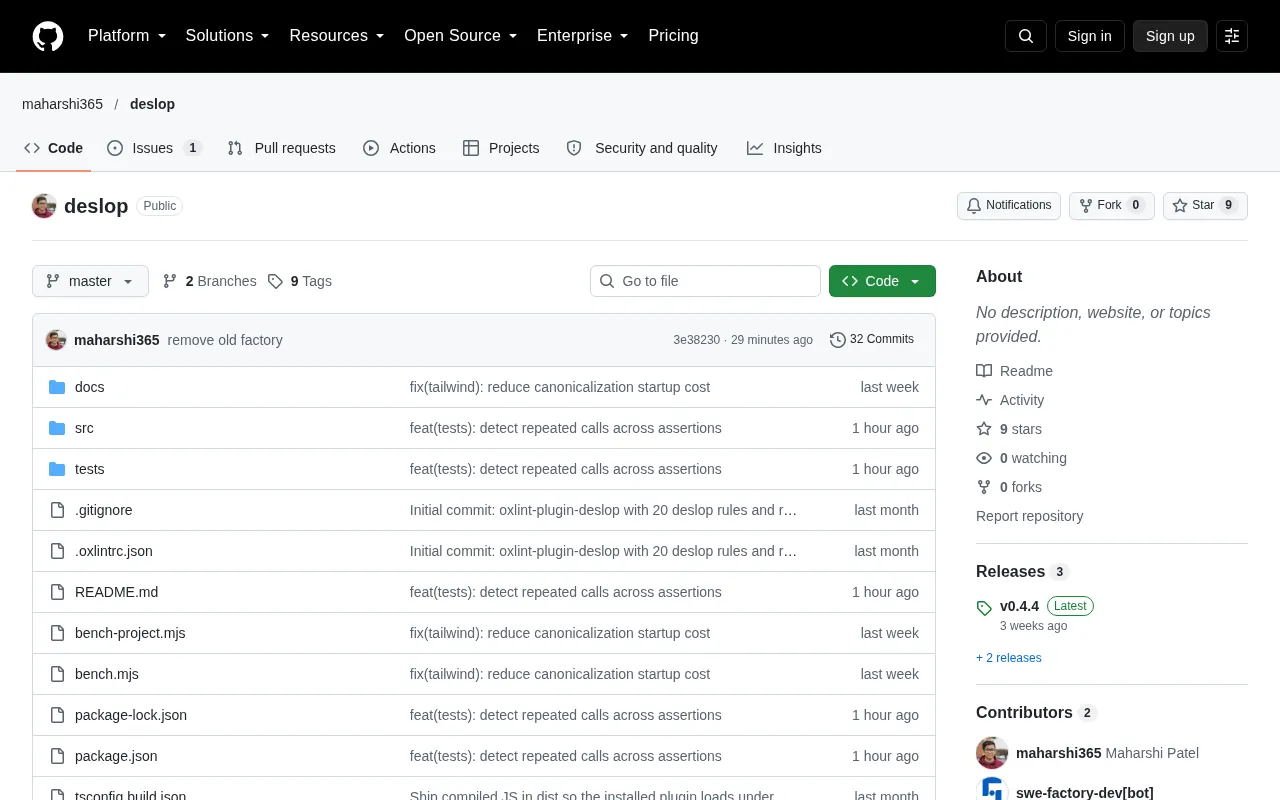Click the Go to file search field
Screen dimensions: 1280x800
coord(705,281)
